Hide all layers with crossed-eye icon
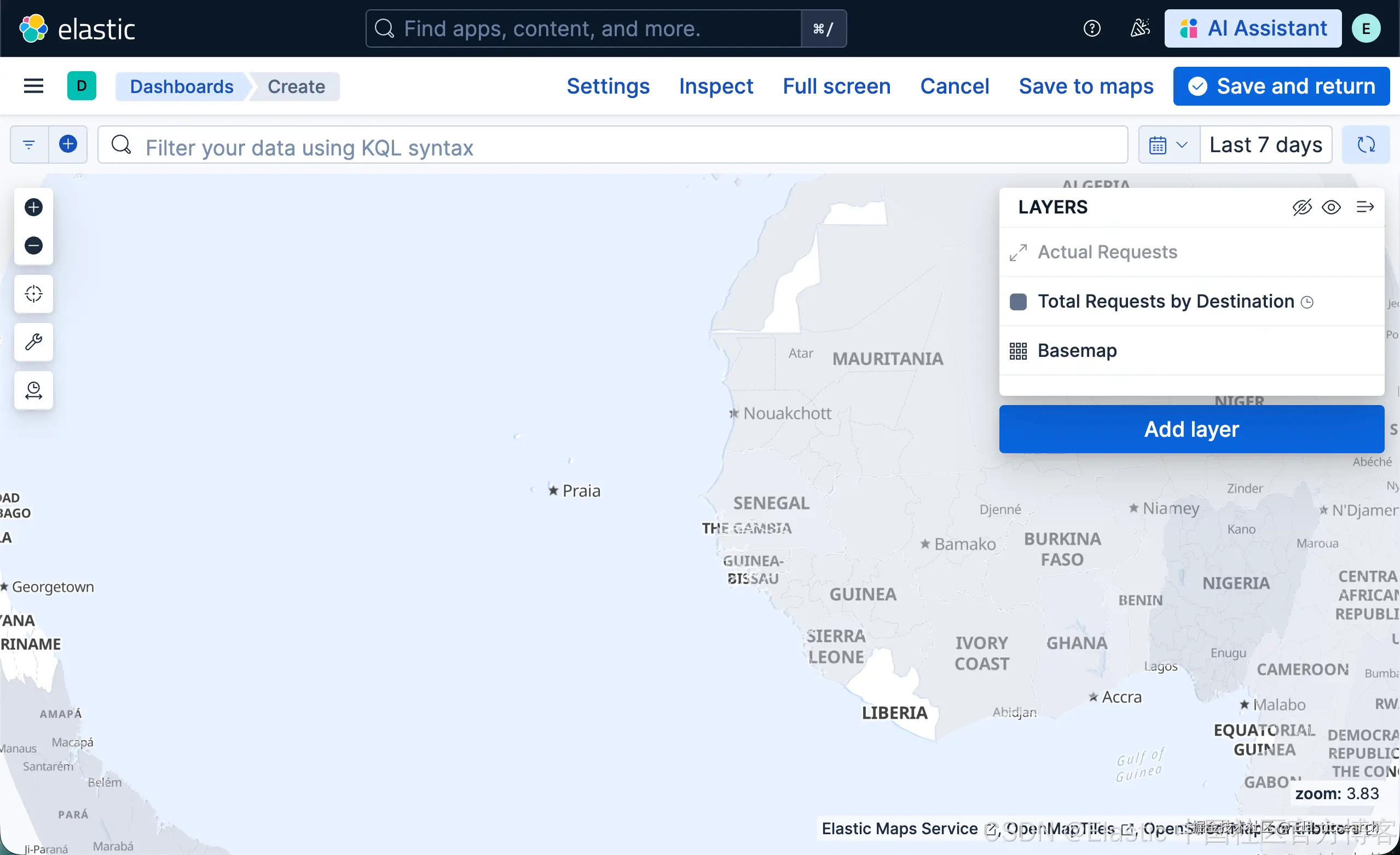The image size is (1400, 855). (1301, 207)
